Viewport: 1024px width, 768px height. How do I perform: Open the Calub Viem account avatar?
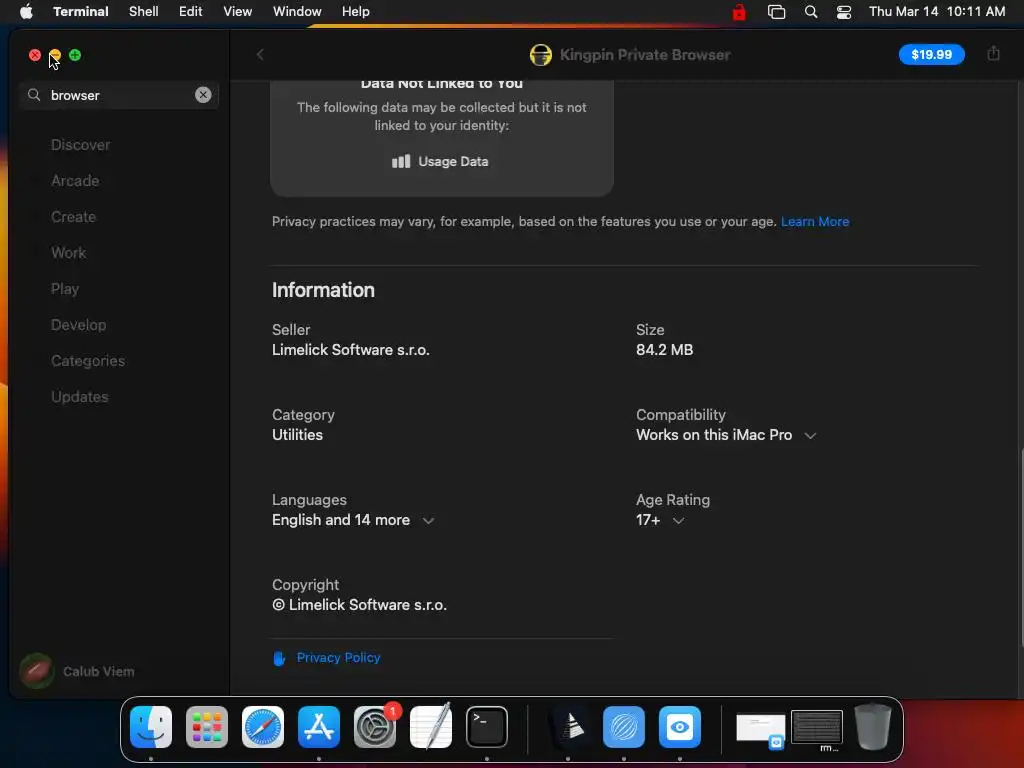pyautogui.click(x=37, y=671)
